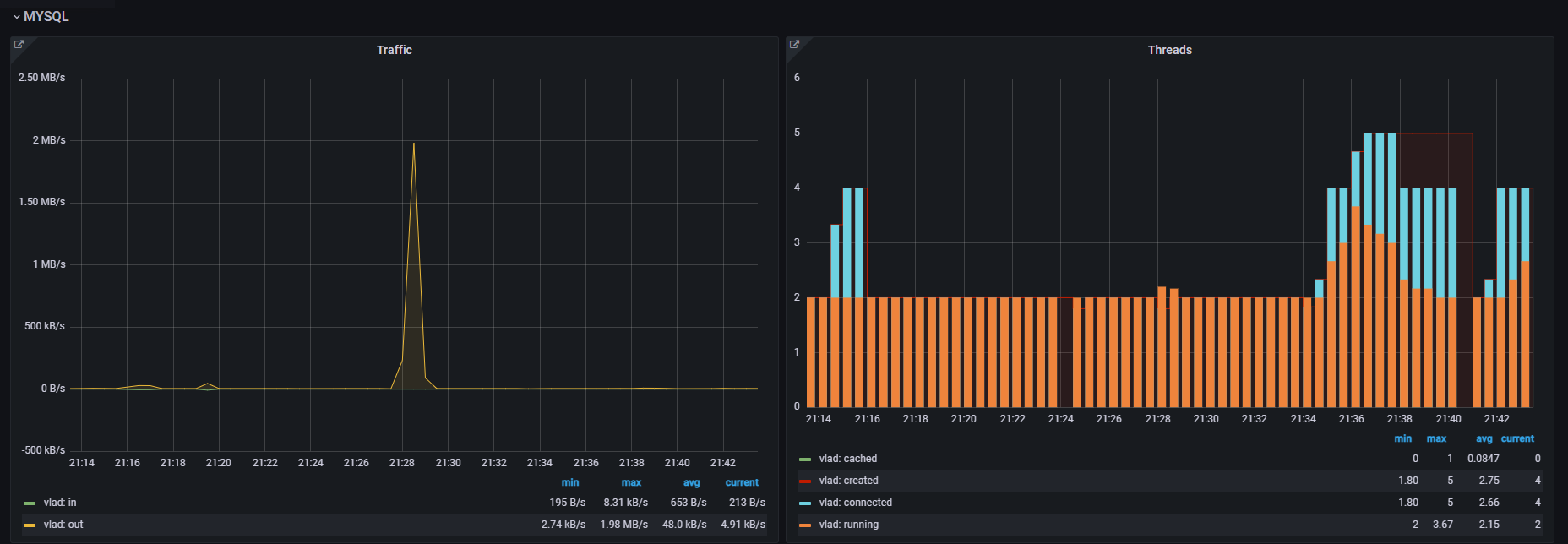This screenshot has height=544, width=1568.
Task: Sort Traffic legend by max column
Action: 631,482
